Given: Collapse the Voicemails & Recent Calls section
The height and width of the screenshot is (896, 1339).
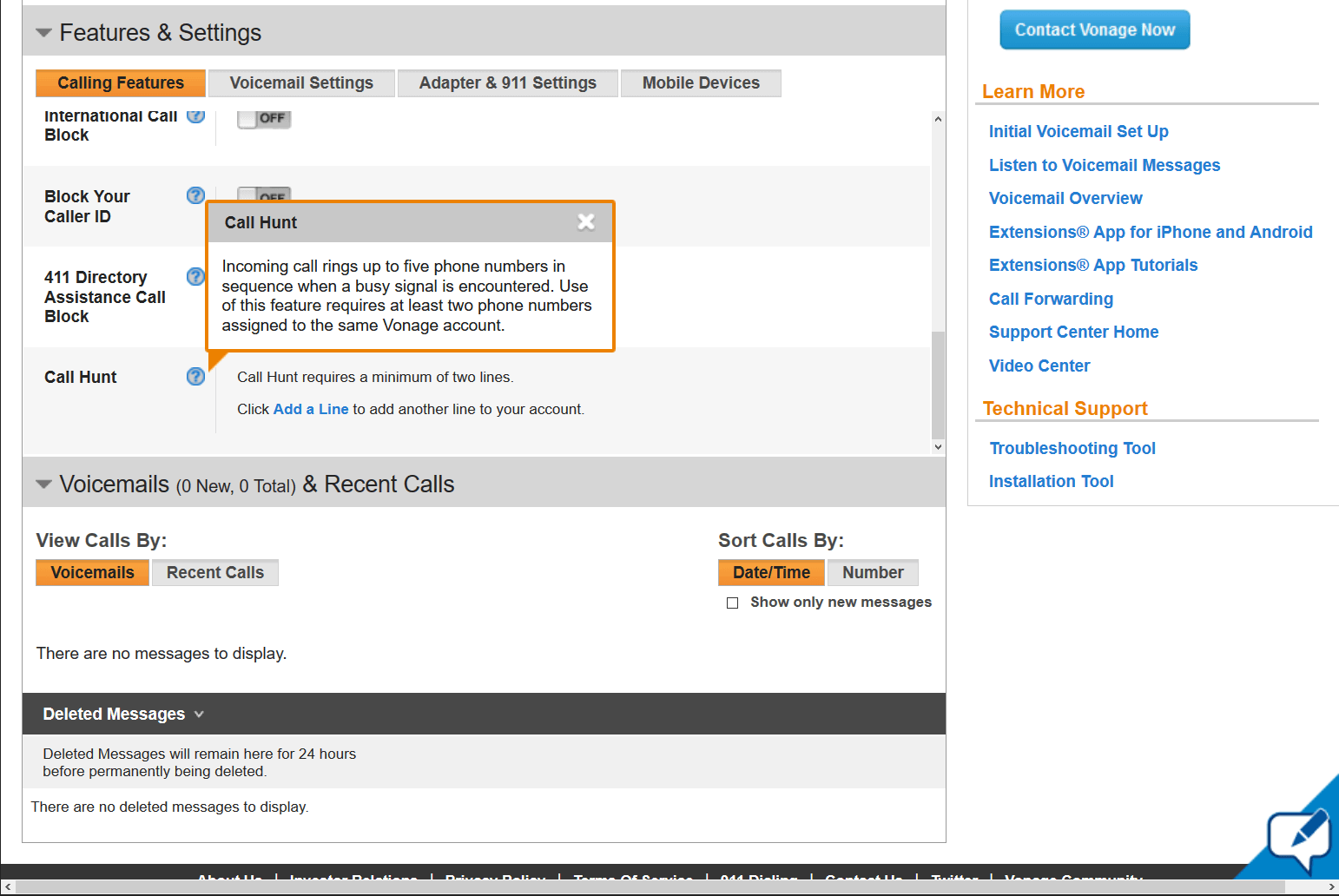Looking at the screenshot, I should [x=43, y=484].
